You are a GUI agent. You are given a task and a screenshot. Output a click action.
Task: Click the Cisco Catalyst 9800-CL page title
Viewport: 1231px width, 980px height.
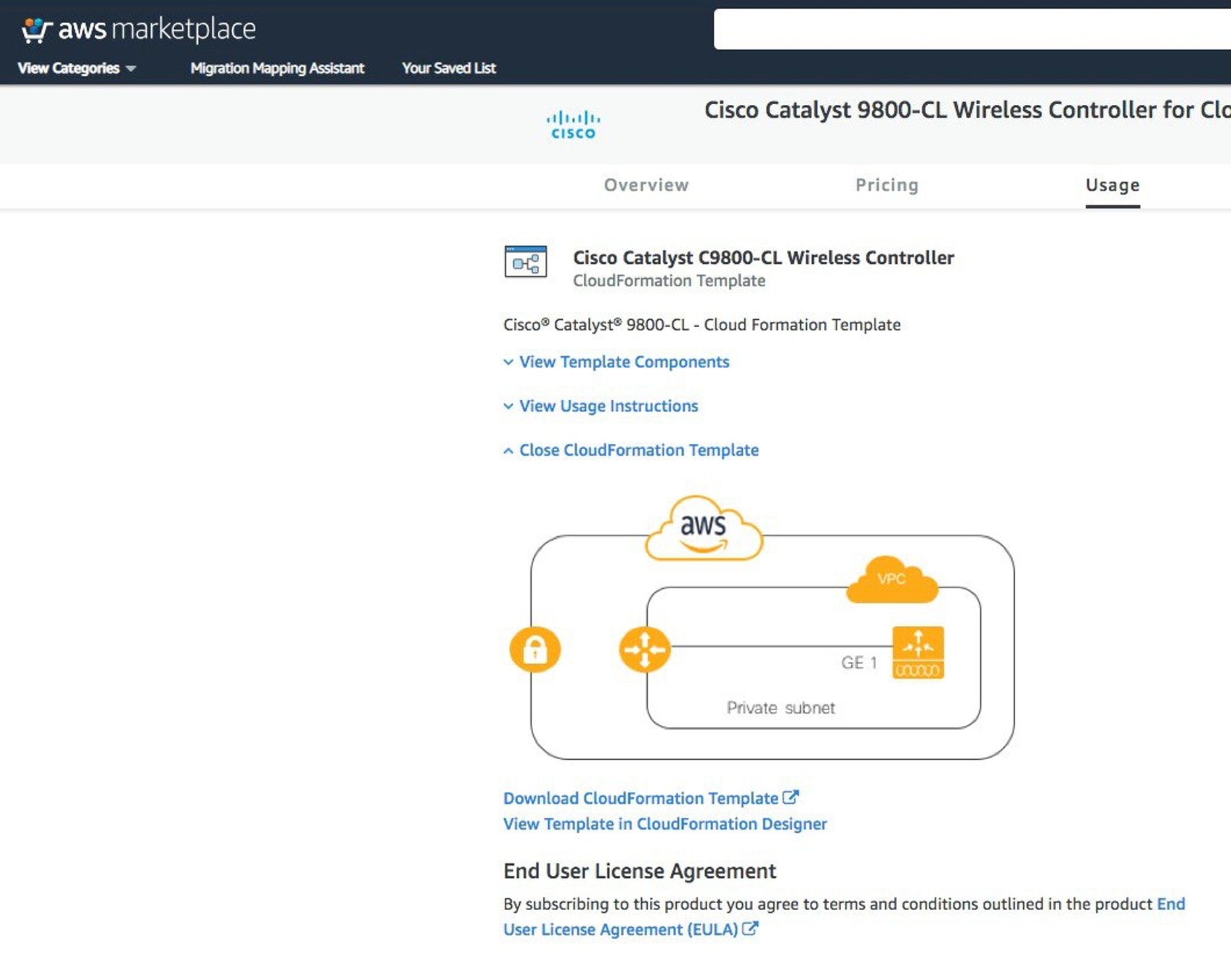(968, 109)
